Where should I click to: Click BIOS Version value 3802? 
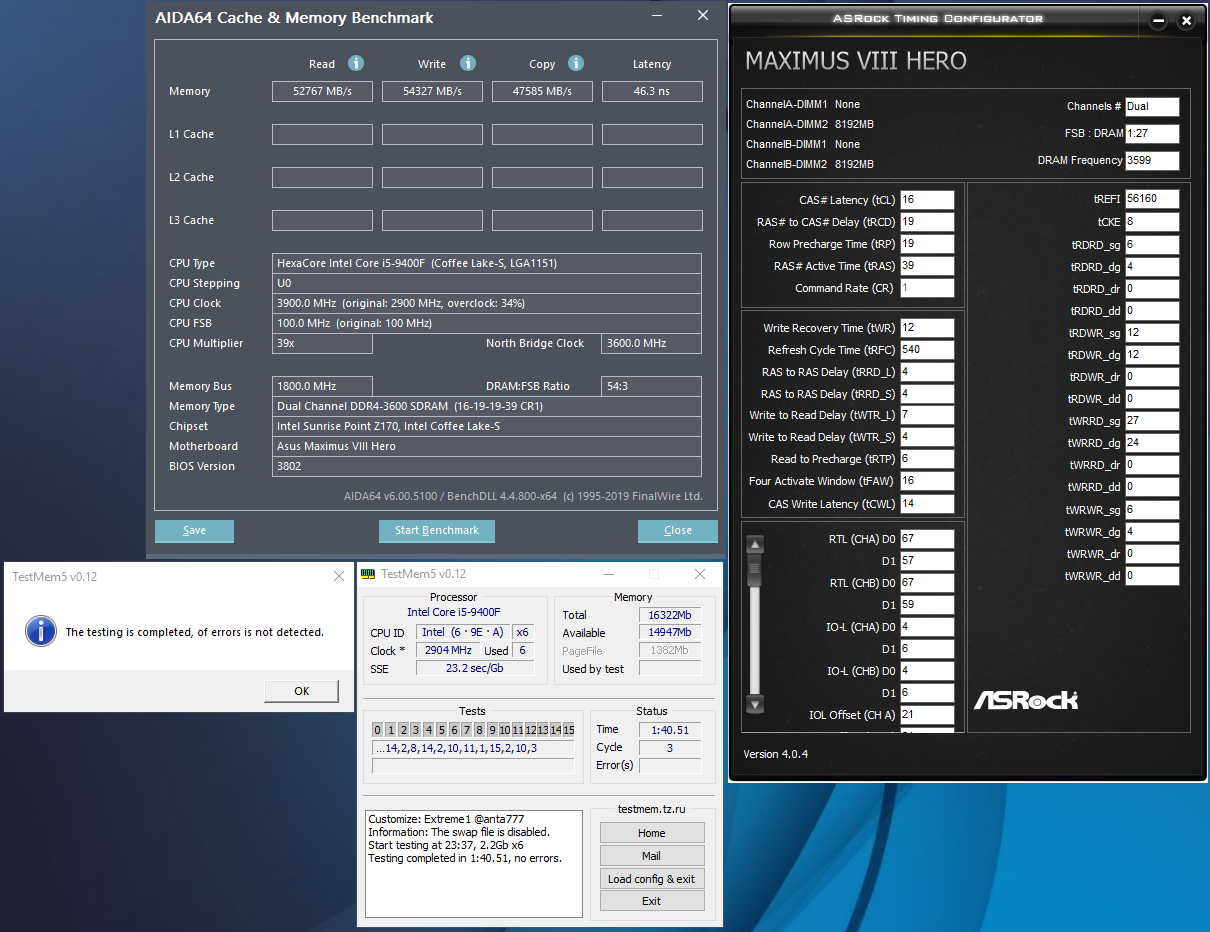tap(487, 466)
